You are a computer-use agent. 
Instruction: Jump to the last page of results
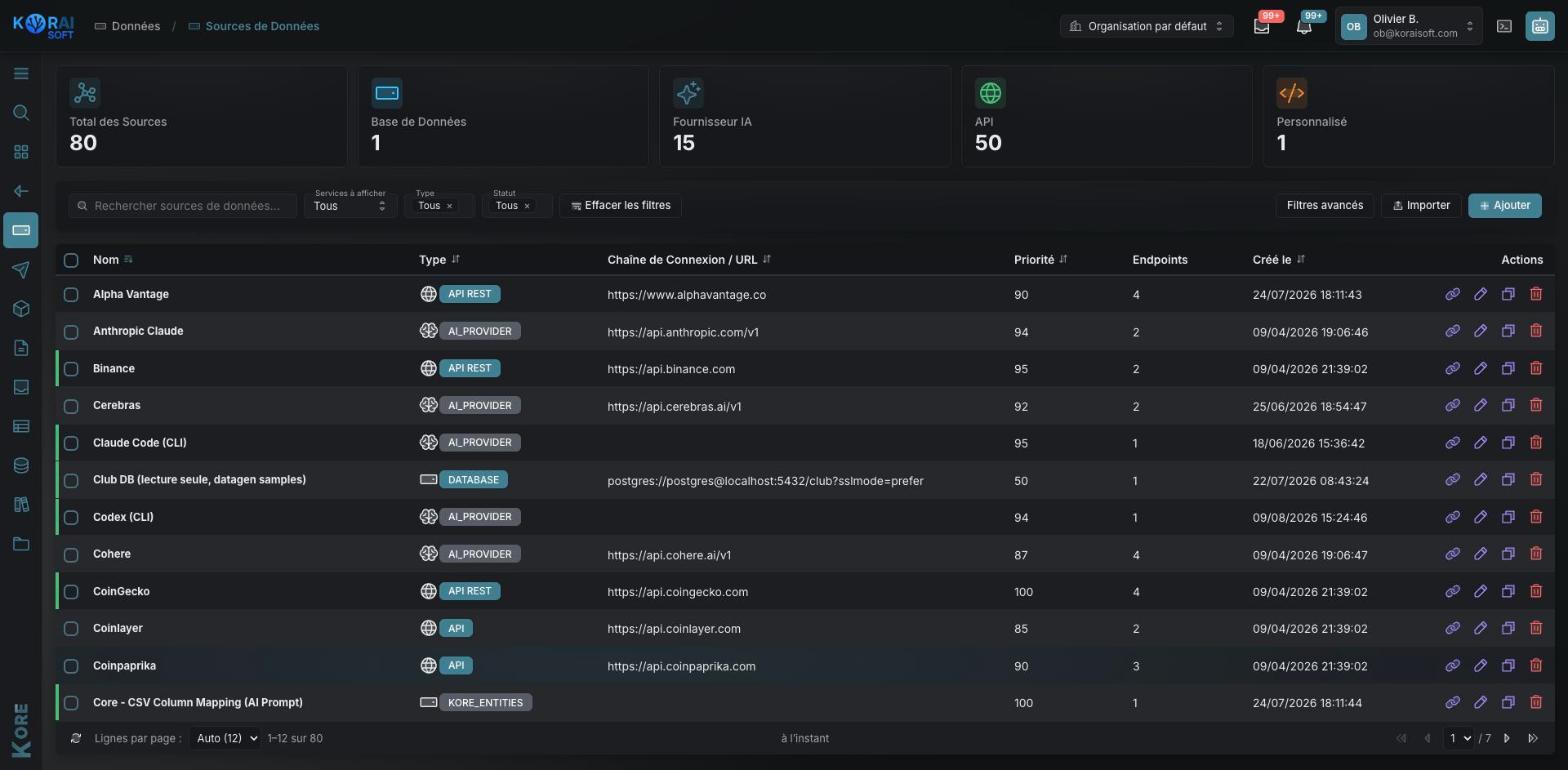pos(1533,738)
